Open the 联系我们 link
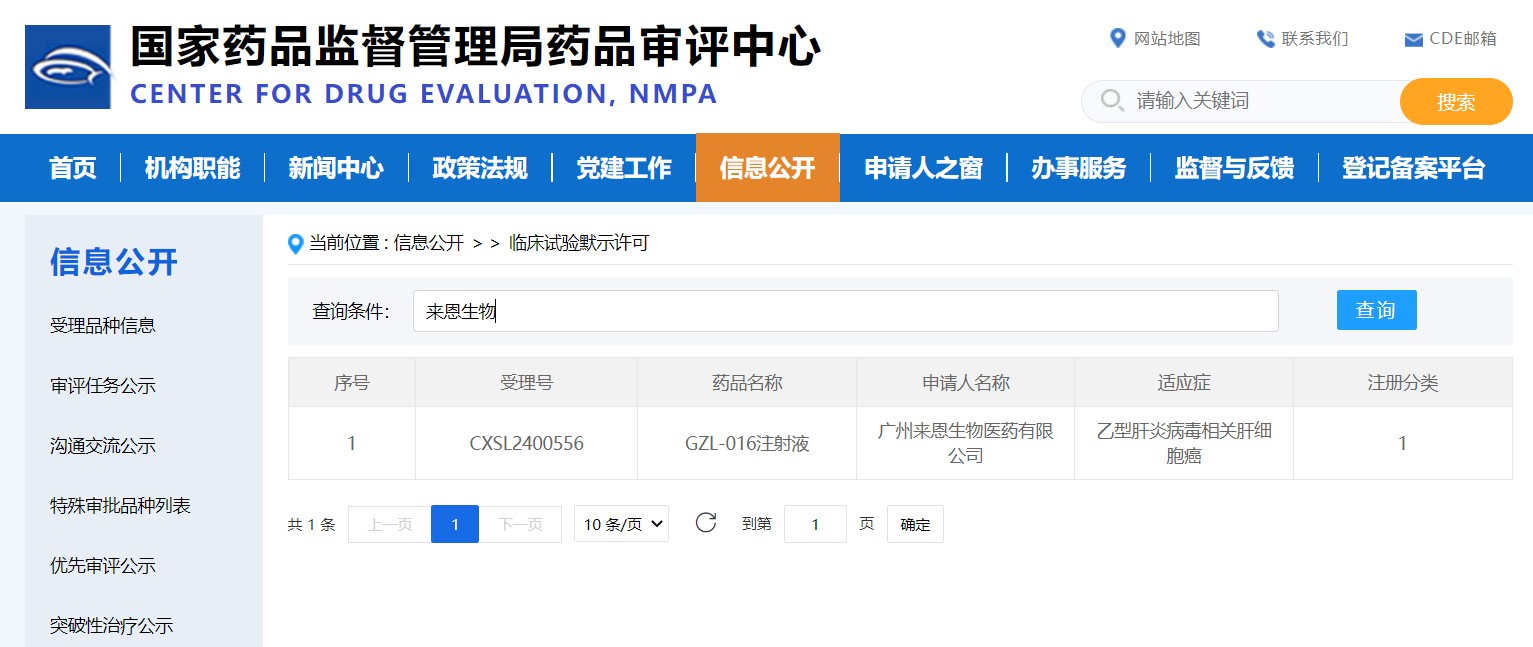The image size is (1533, 647). coord(1315,39)
